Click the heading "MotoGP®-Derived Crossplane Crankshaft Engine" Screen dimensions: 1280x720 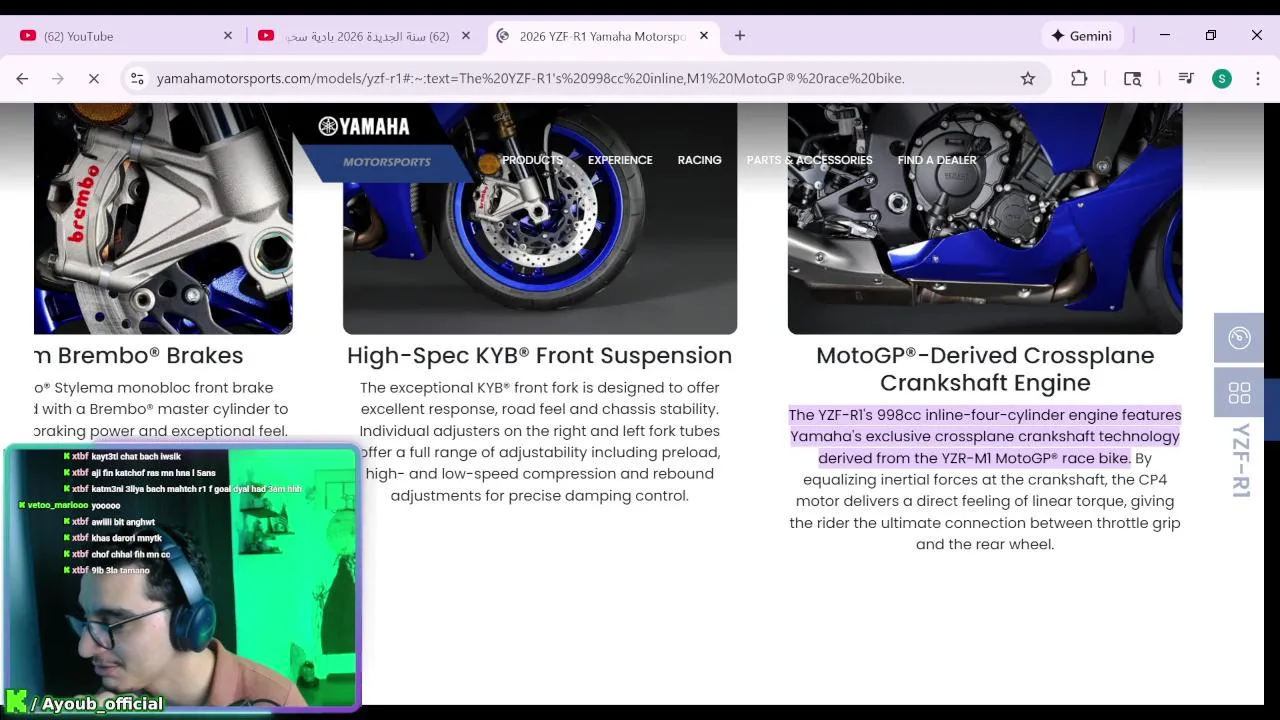tap(985, 369)
